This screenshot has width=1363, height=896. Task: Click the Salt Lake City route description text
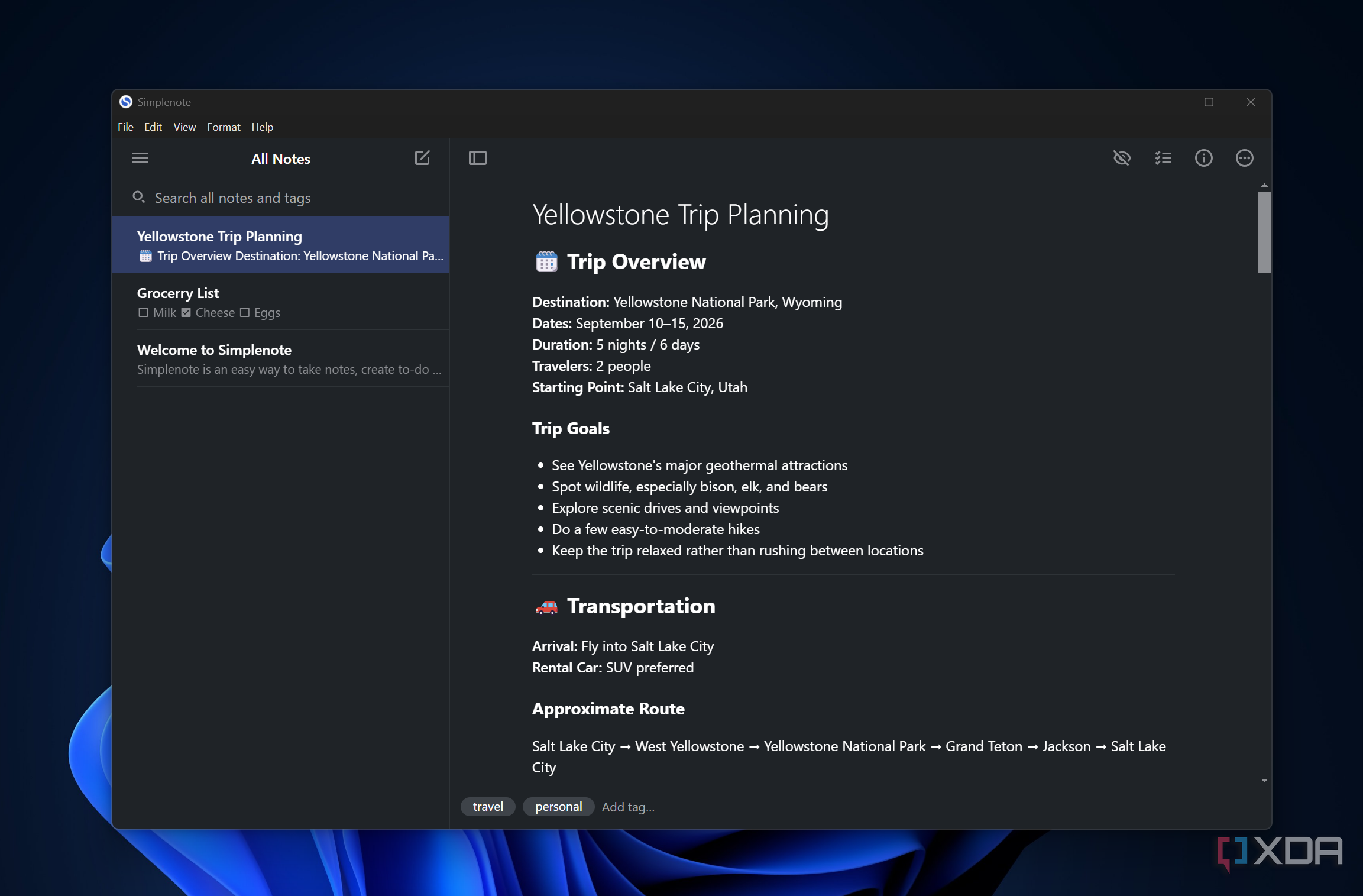(849, 757)
